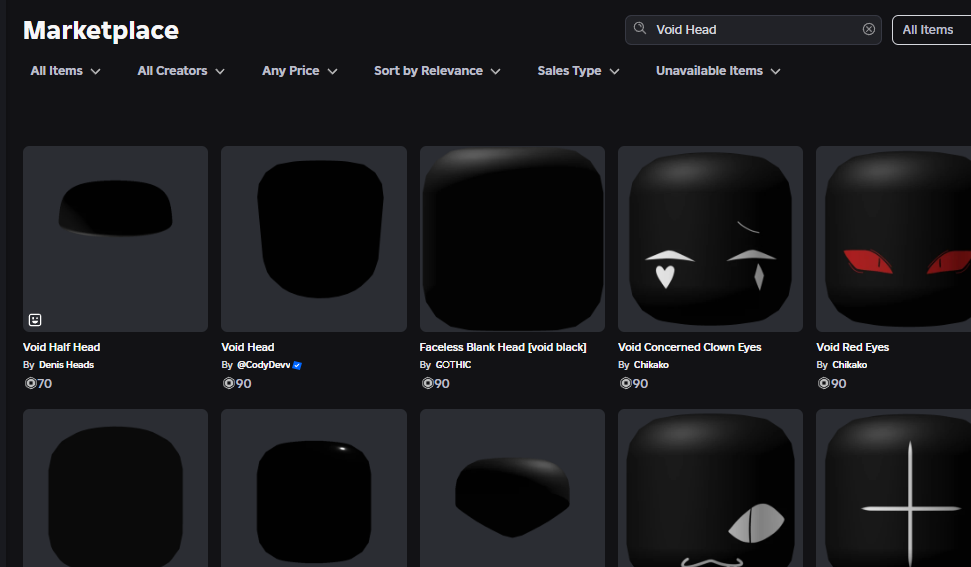
Task: Click the Void Red Eyes title link
Action: click(x=852, y=347)
